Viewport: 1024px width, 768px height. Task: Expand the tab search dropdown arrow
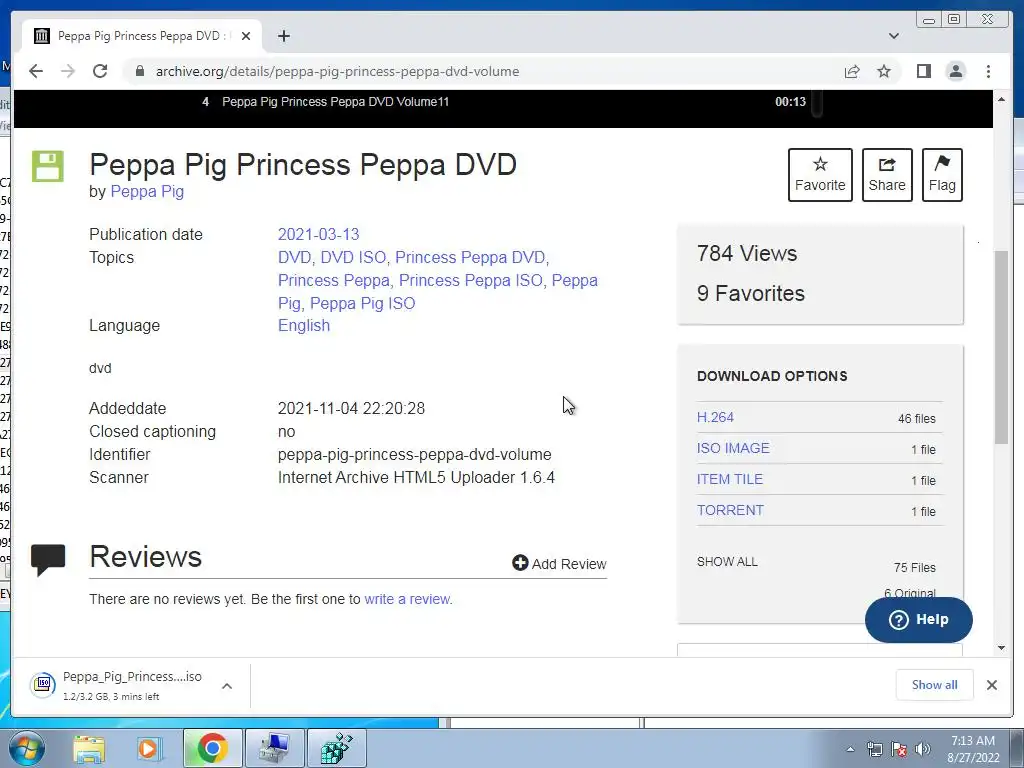[x=893, y=36]
